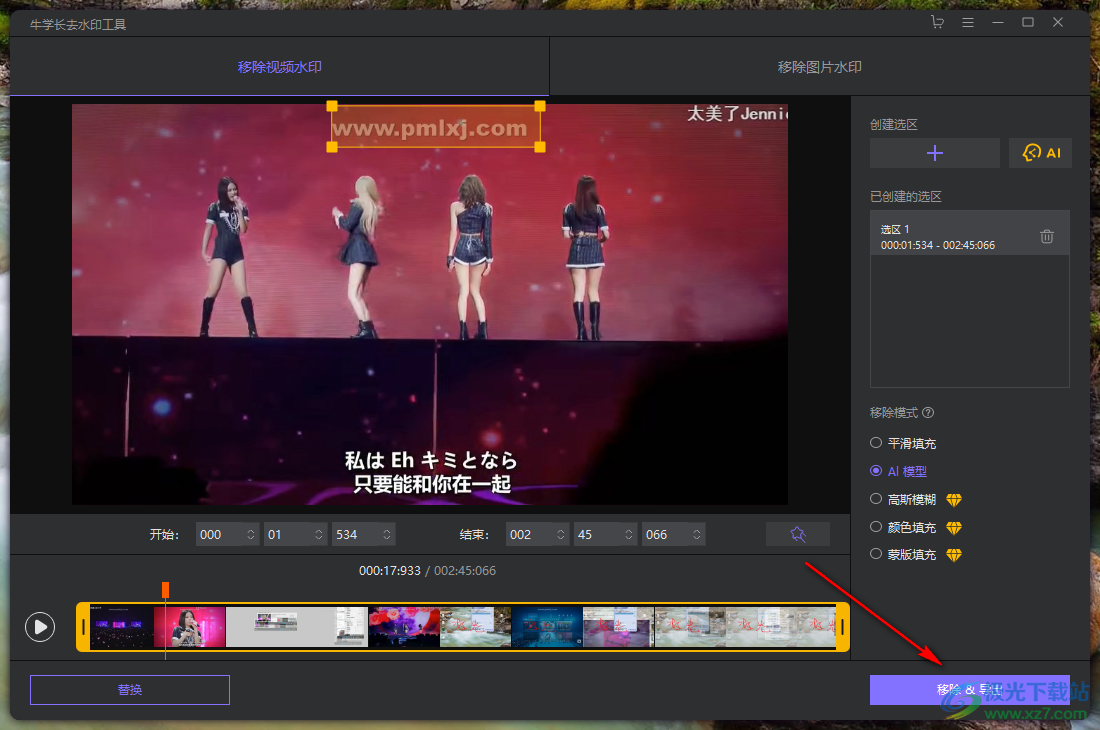Adjust start minutes spinner arrows
Image resolution: width=1100 pixels, height=730 pixels.
click(x=251, y=534)
